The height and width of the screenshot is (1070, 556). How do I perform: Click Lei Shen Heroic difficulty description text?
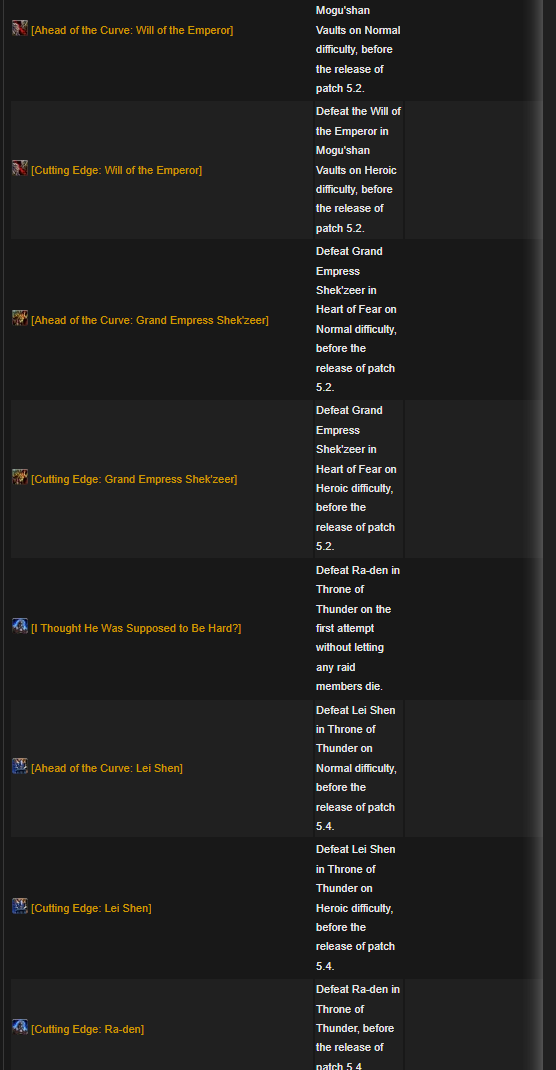[355, 908]
